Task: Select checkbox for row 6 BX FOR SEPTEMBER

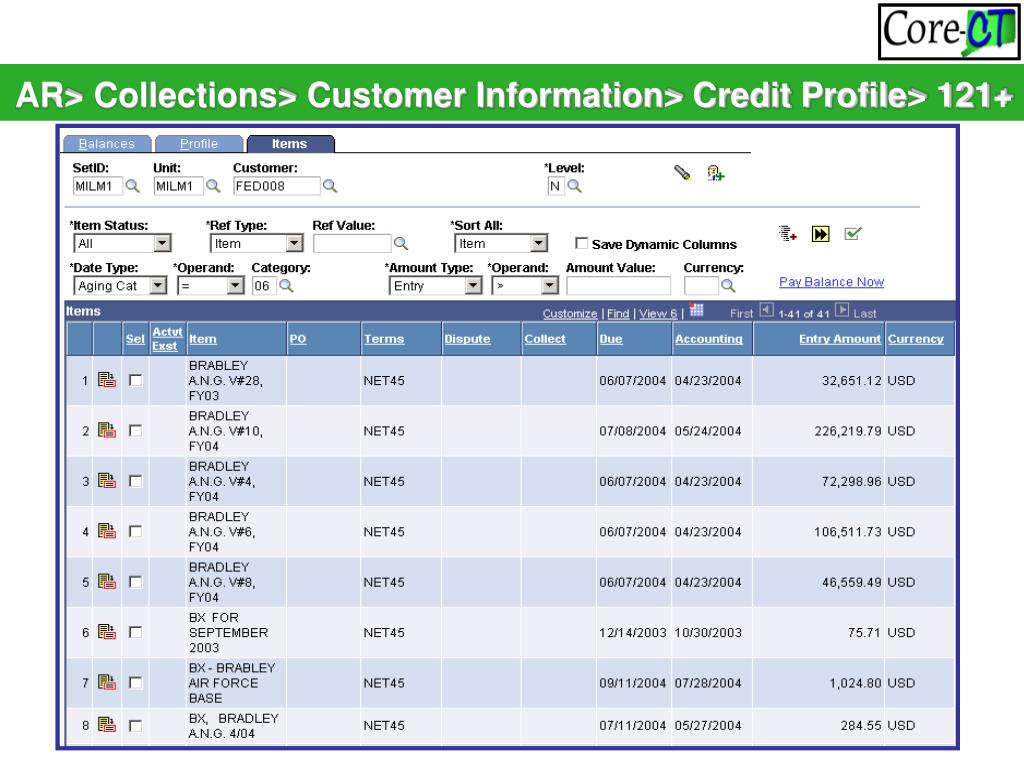Action: click(x=135, y=632)
